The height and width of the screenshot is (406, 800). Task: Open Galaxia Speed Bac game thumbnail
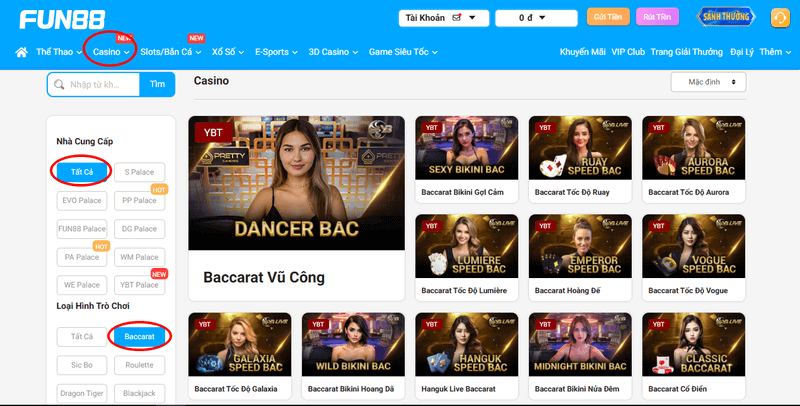coord(240,344)
